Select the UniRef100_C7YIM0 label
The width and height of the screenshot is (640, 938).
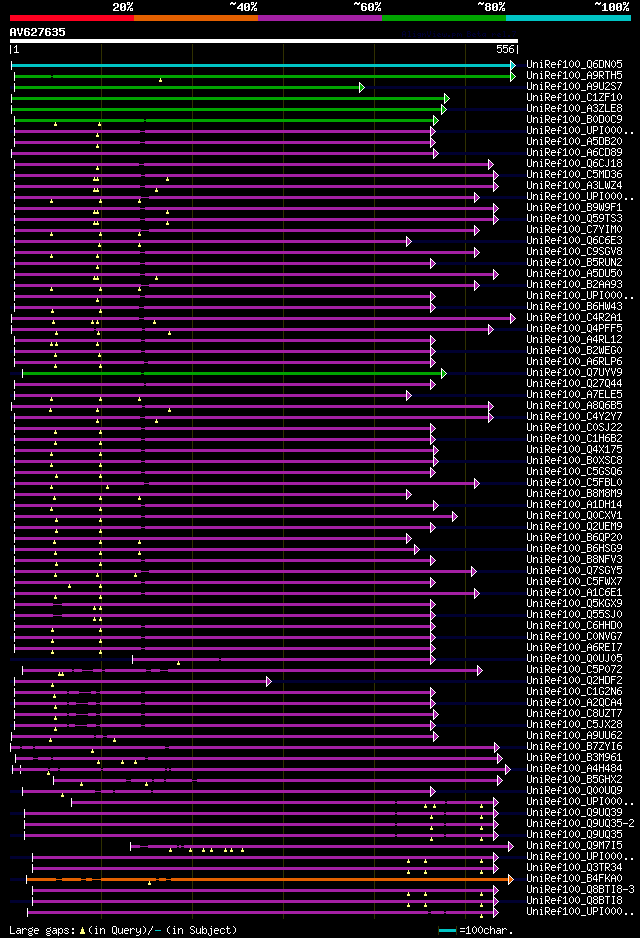tap(574, 229)
